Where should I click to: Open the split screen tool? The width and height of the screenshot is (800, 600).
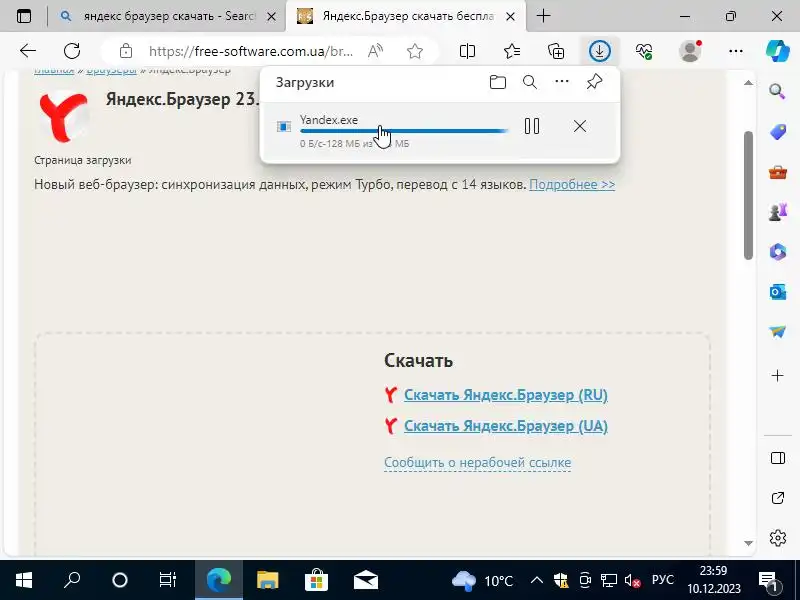[467, 51]
